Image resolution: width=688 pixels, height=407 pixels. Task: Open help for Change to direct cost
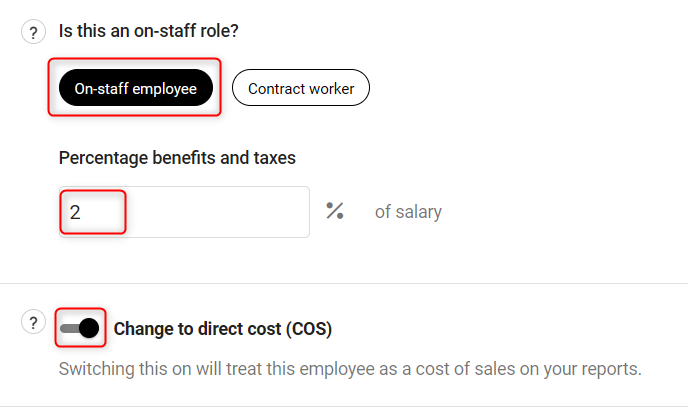click(x=33, y=322)
